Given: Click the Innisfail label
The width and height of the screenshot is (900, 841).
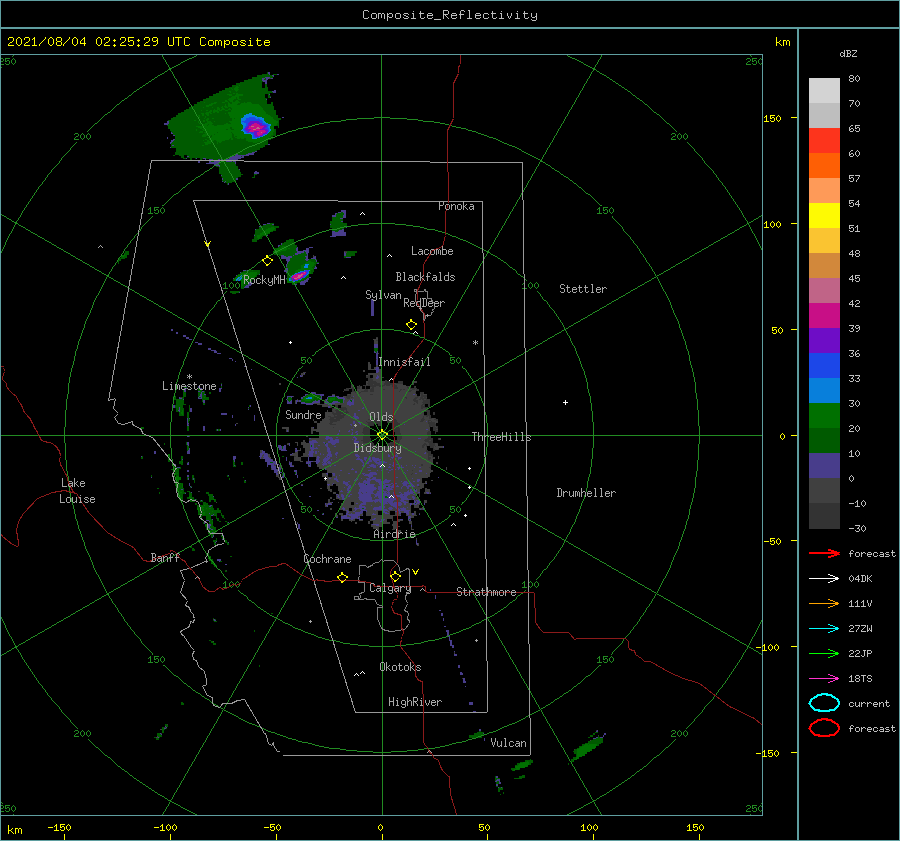Looking at the screenshot, I should click(x=404, y=362).
